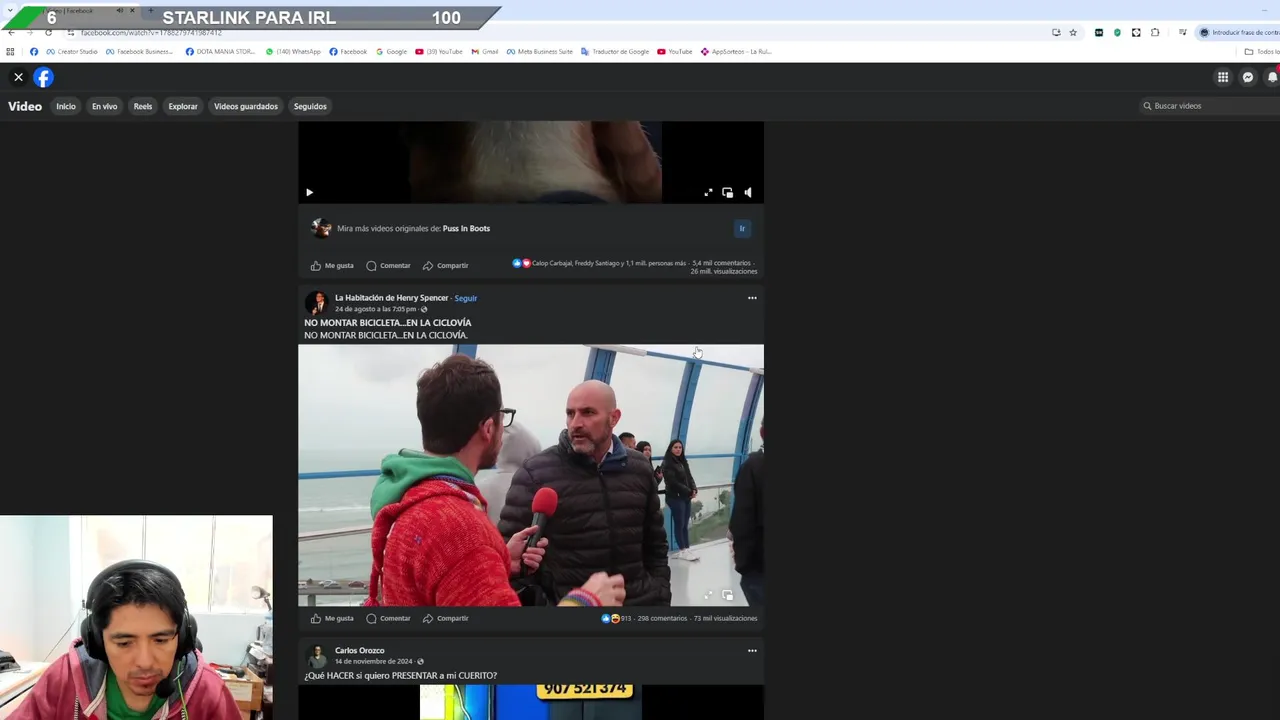This screenshot has height=720, width=1280.
Task: Open the Extensions puzzle icon
Action: (x=1155, y=33)
